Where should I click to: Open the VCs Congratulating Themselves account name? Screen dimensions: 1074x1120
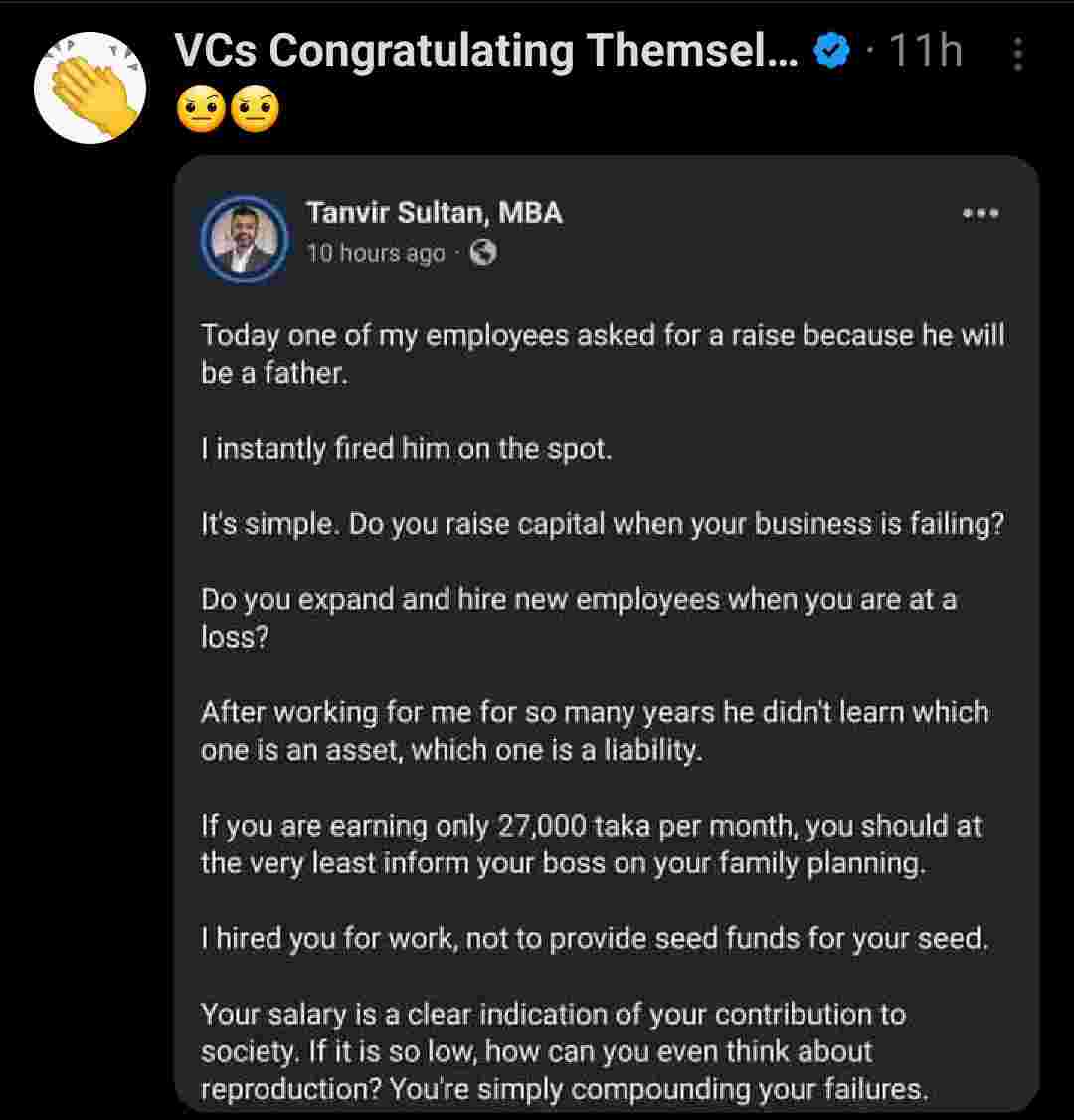pyautogui.click(x=485, y=50)
